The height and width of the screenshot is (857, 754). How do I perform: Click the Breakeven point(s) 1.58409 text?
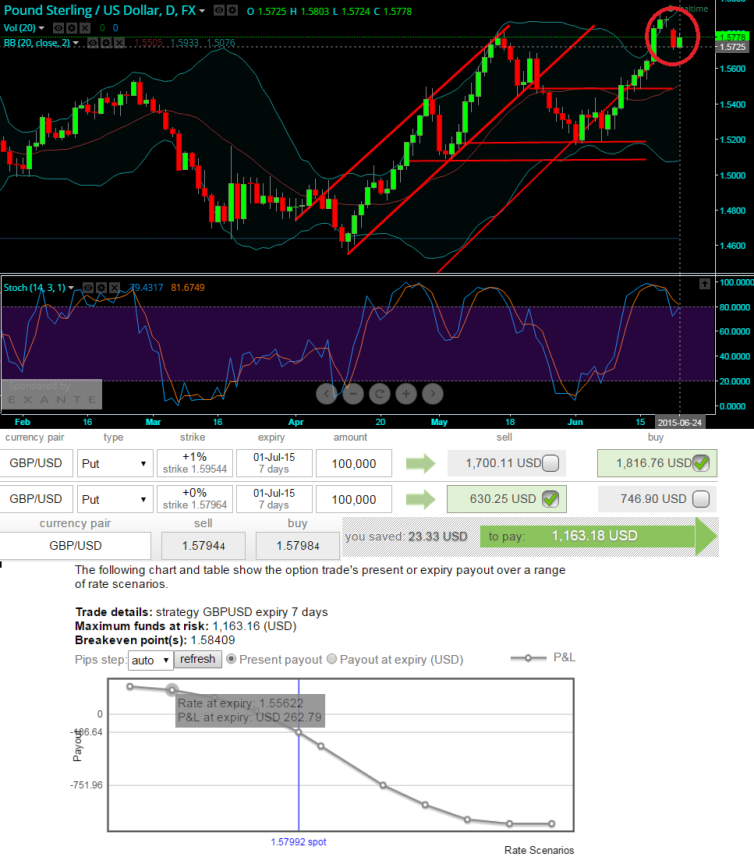(x=155, y=640)
